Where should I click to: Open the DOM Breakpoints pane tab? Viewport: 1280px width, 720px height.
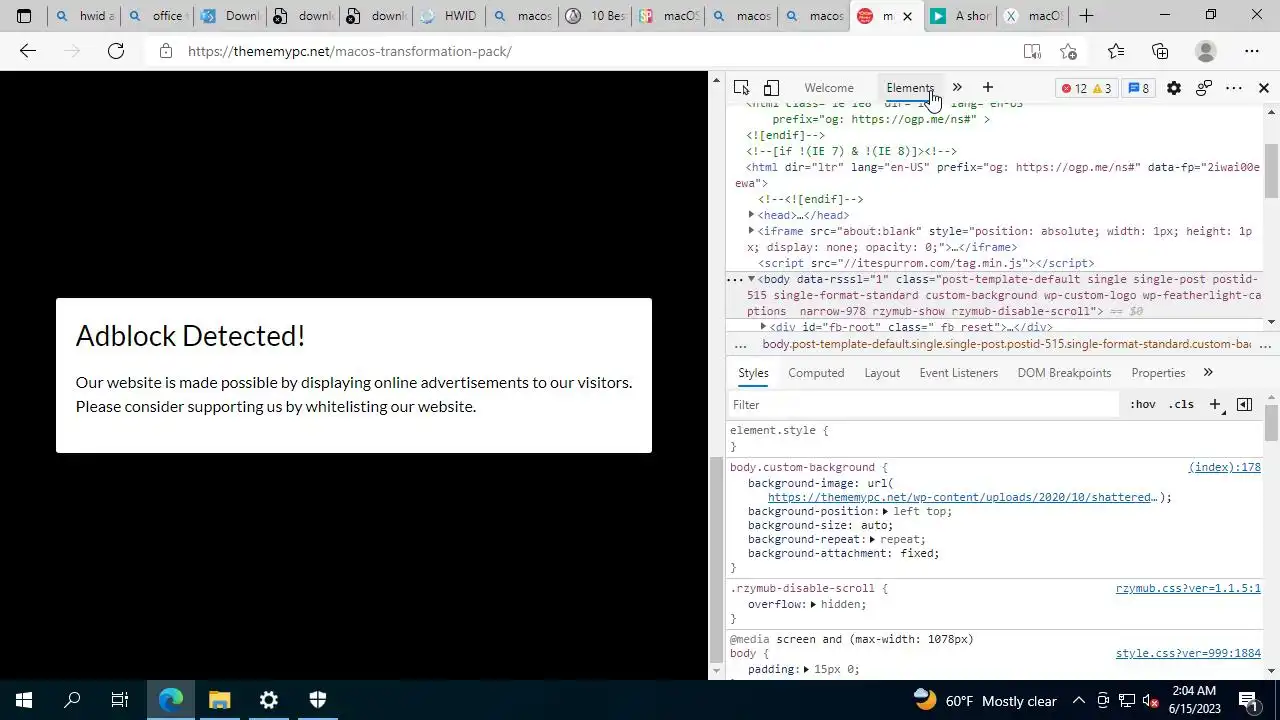point(1064,373)
